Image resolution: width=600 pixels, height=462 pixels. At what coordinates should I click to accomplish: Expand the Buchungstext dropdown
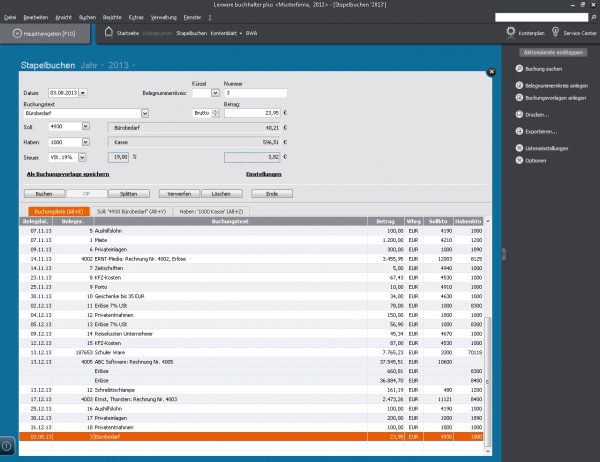pos(145,113)
